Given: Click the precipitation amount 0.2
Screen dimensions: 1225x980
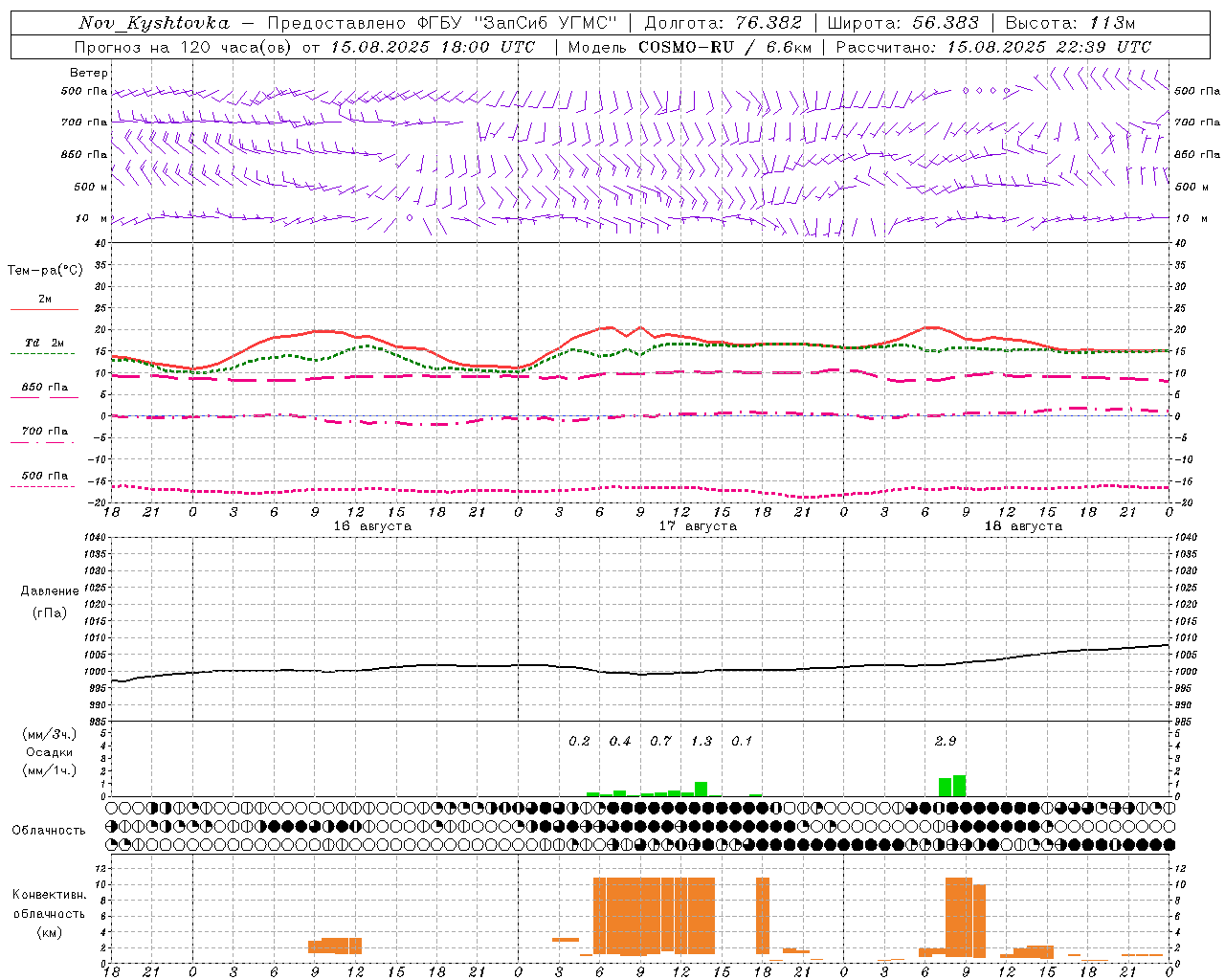Looking at the screenshot, I should click(x=579, y=741).
